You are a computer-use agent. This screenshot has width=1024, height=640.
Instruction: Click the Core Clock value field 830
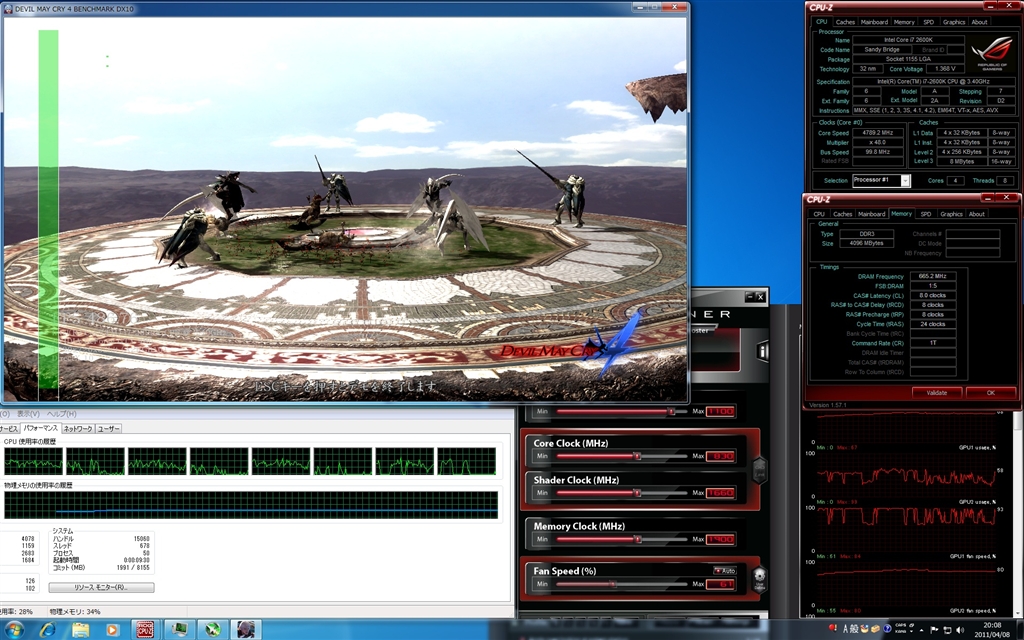720,456
